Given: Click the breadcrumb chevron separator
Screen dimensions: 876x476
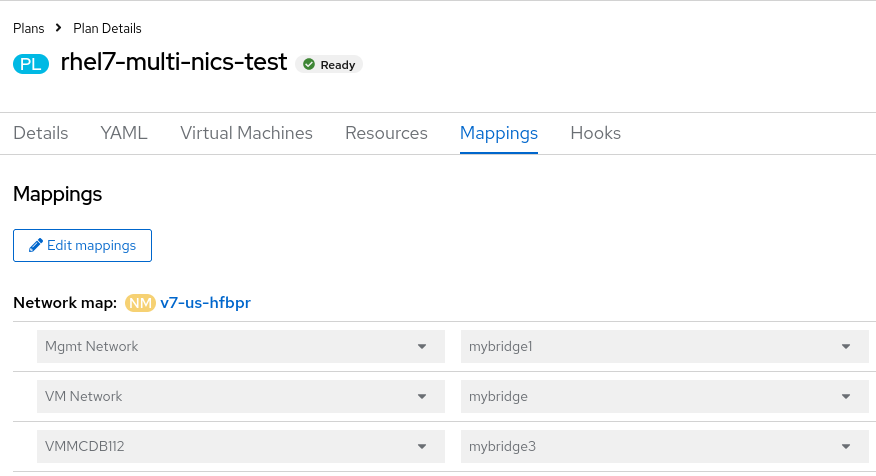Looking at the screenshot, I should 59,28.
